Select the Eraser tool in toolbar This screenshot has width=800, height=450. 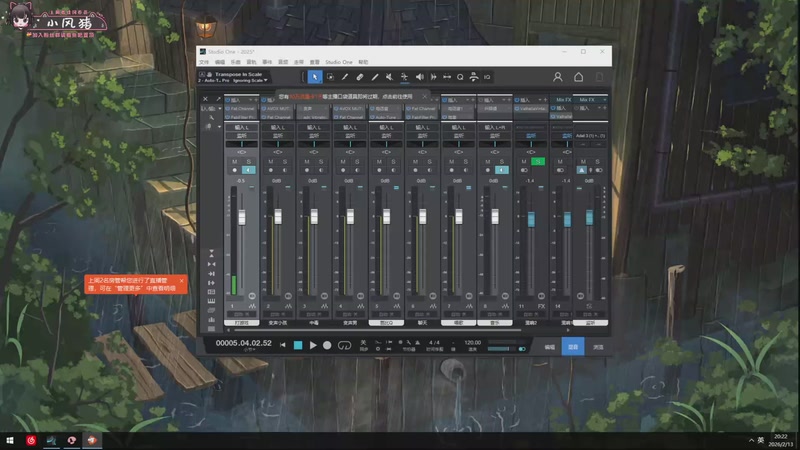[360, 76]
